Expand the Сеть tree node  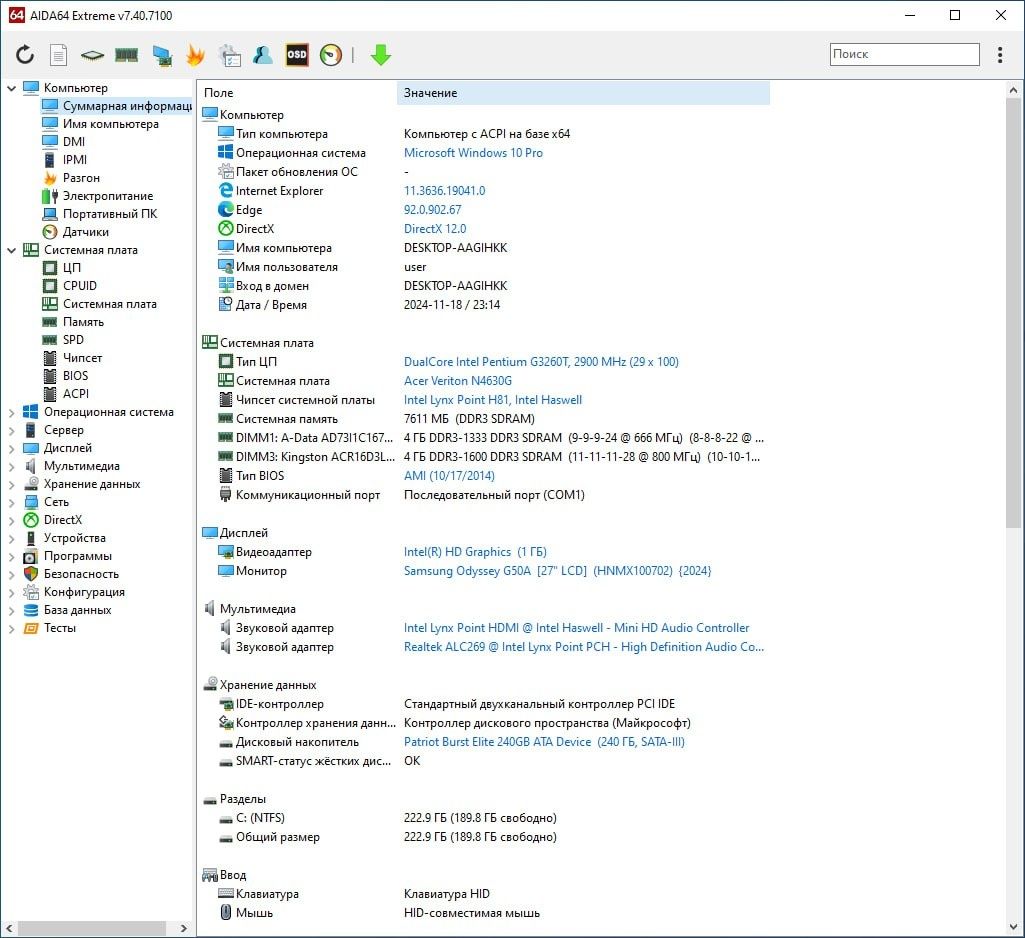[x=11, y=502]
